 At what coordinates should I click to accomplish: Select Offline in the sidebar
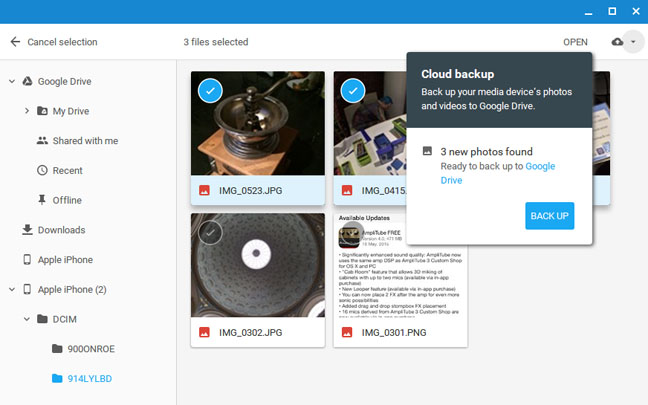pyautogui.click(x=67, y=200)
